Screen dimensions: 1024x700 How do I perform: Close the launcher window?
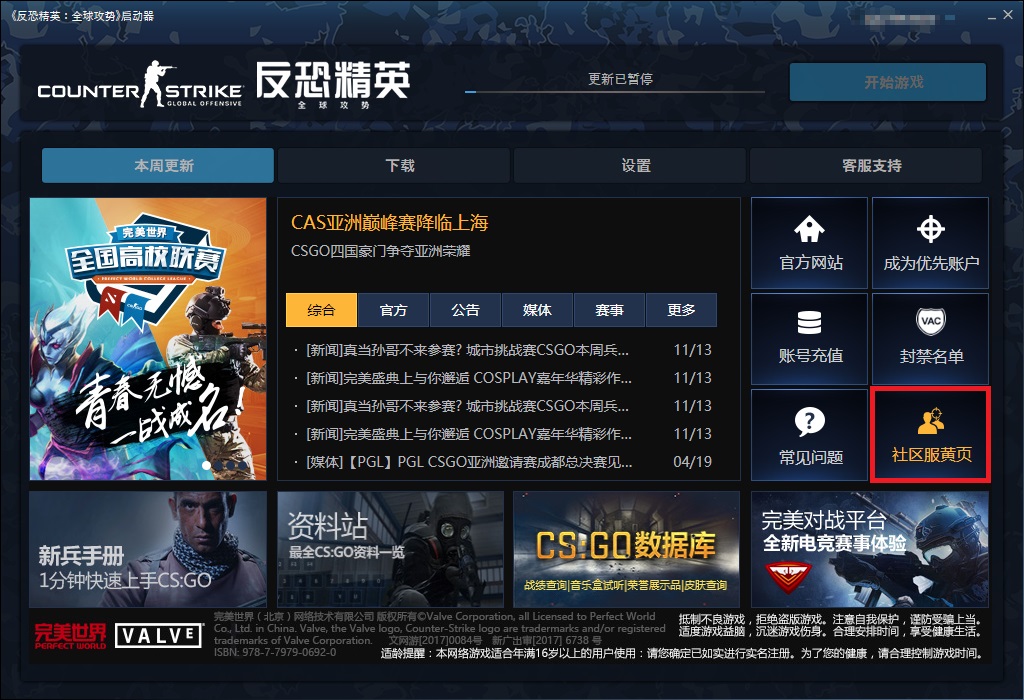(1009, 15)
